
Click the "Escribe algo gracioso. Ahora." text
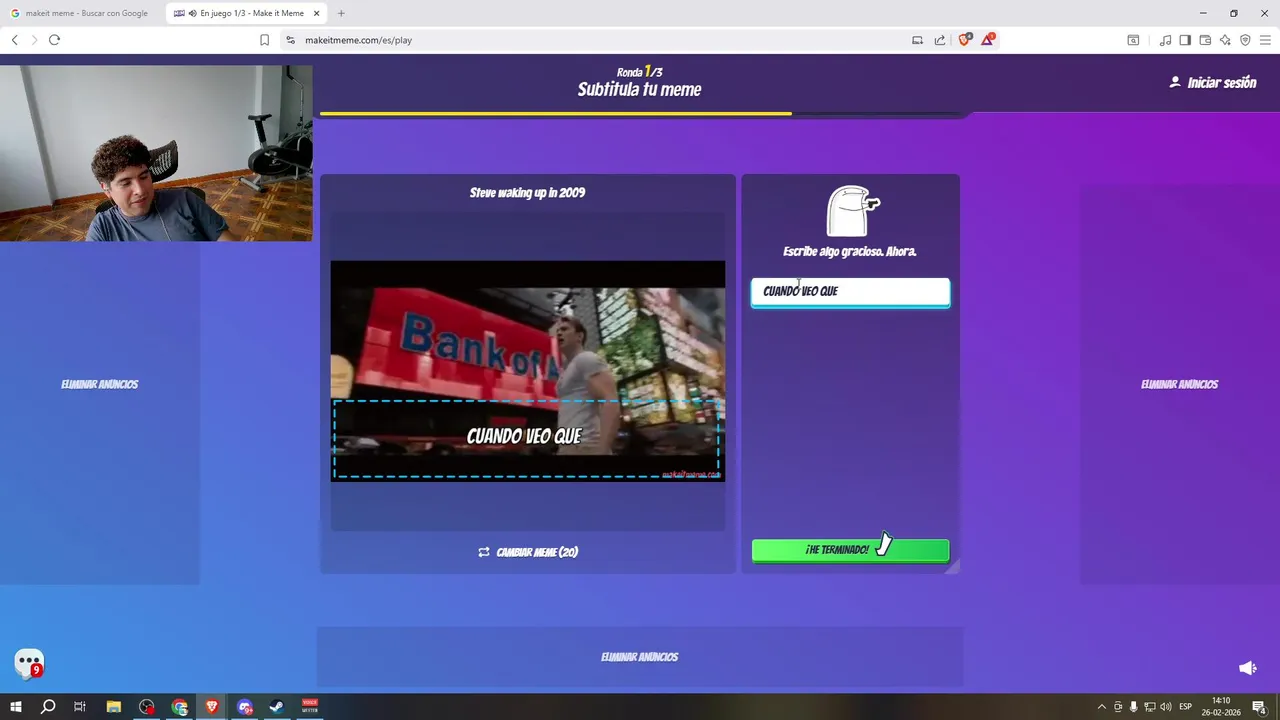(x=850, y=251)
